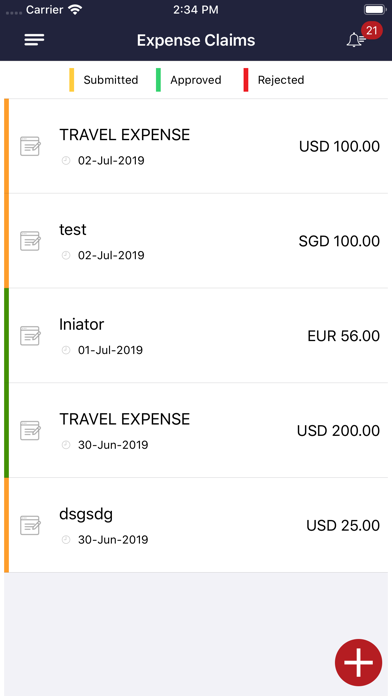Open the hamburger menu

pyautogui.click(x=34, y=40)
